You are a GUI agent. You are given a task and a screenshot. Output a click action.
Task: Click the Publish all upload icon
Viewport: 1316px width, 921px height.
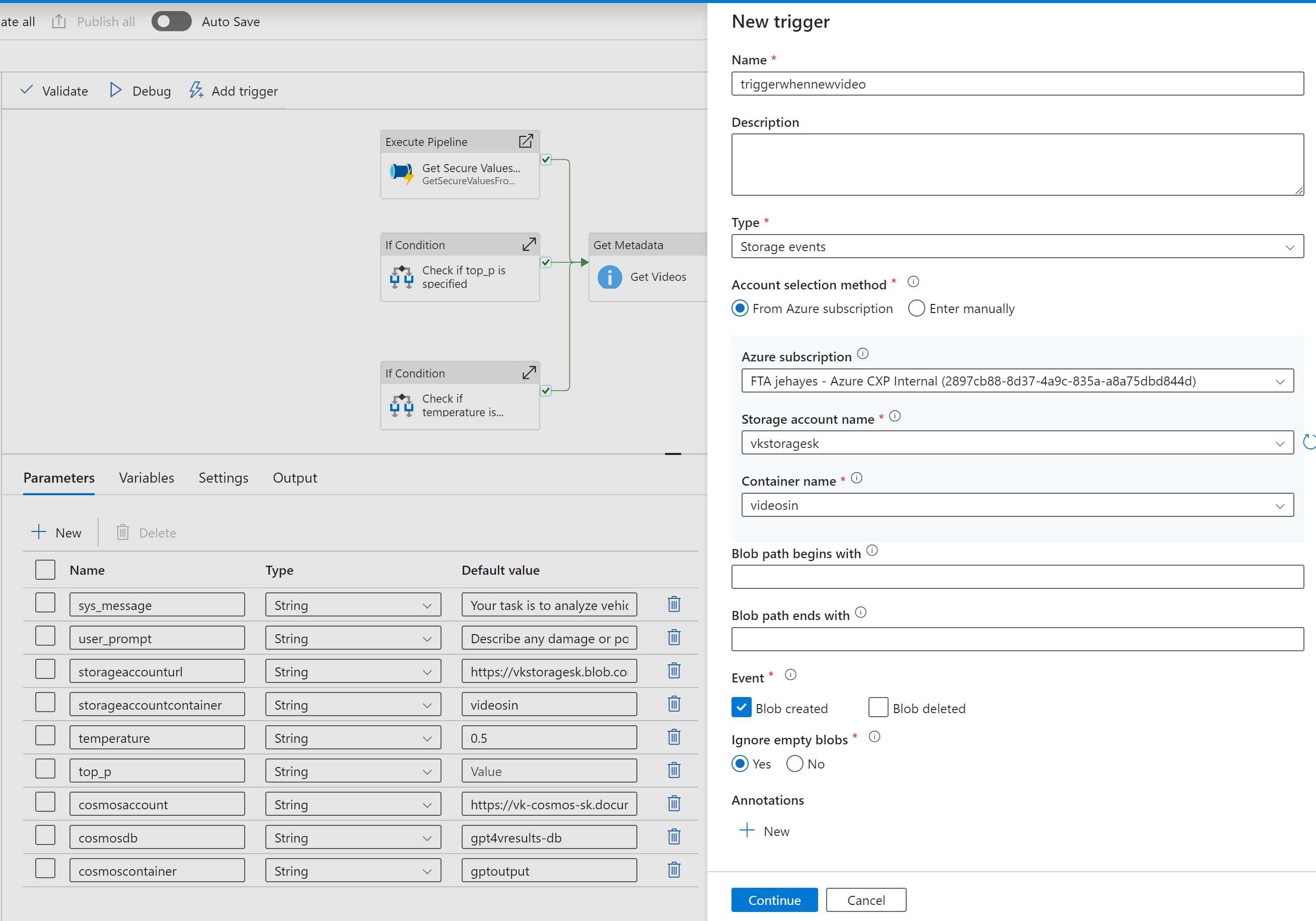58,22
